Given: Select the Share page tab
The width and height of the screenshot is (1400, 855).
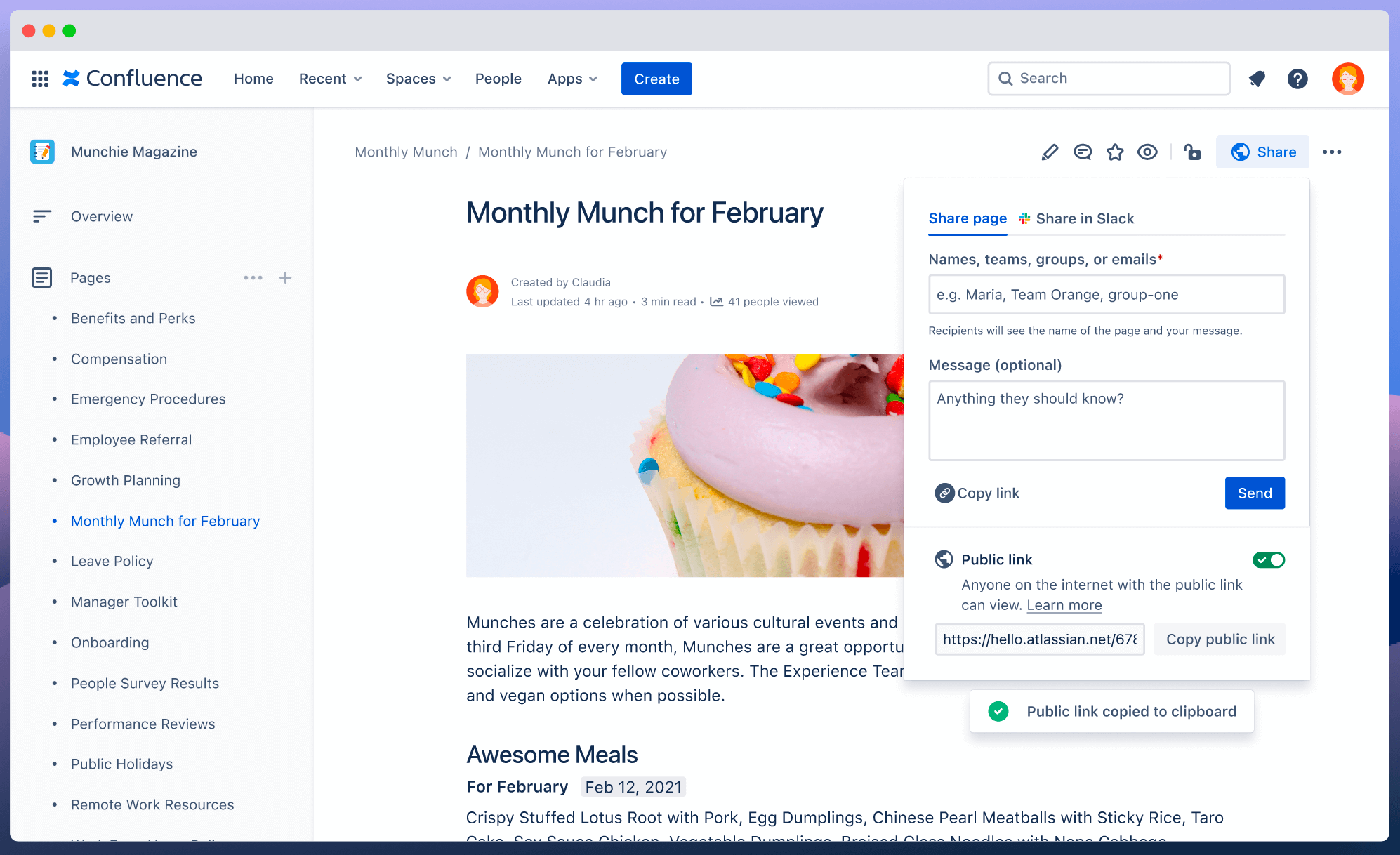Looking at the screenshot, I should 968,218.
